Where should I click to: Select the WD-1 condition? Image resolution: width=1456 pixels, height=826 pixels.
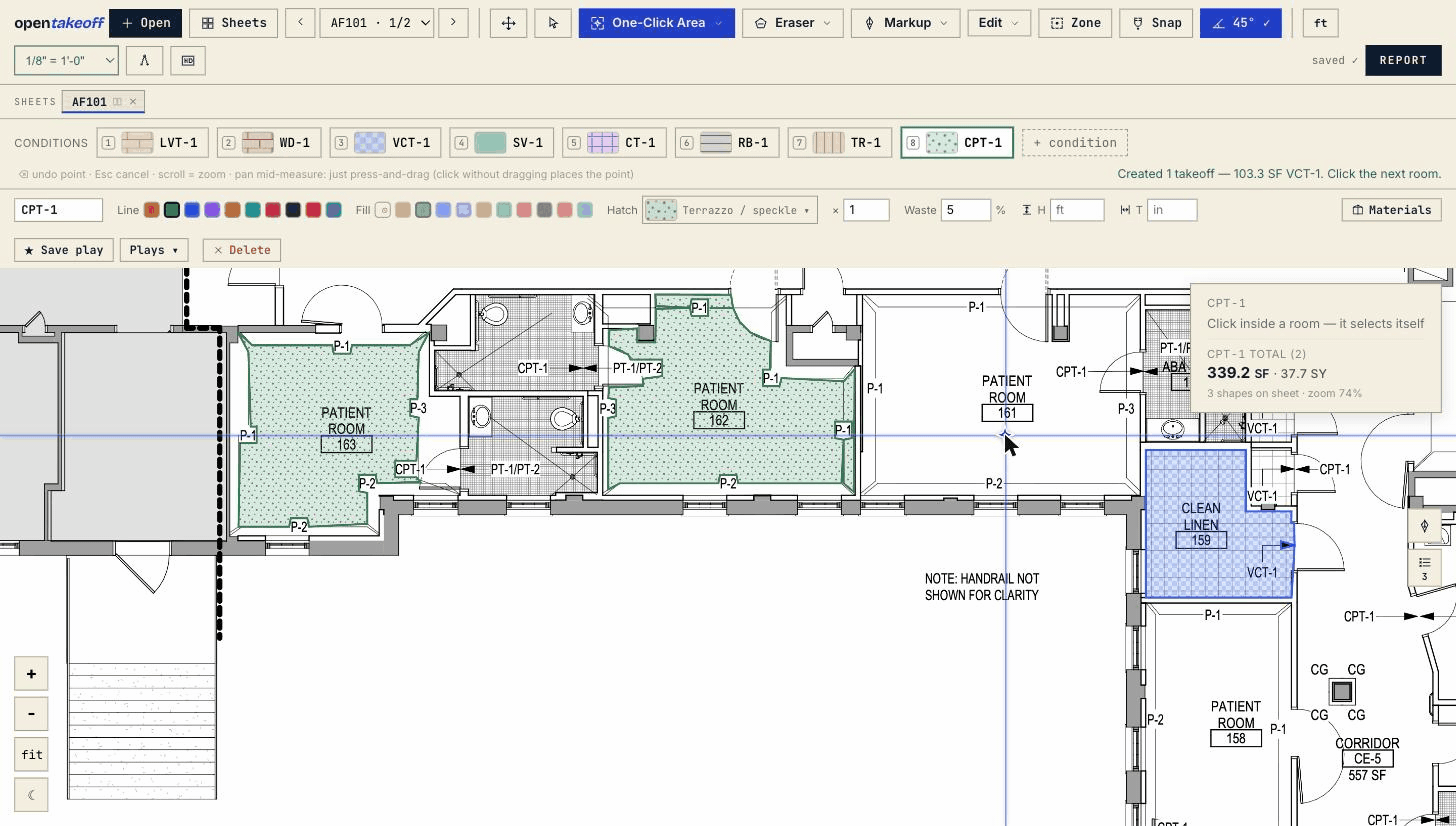click(269, 143)
